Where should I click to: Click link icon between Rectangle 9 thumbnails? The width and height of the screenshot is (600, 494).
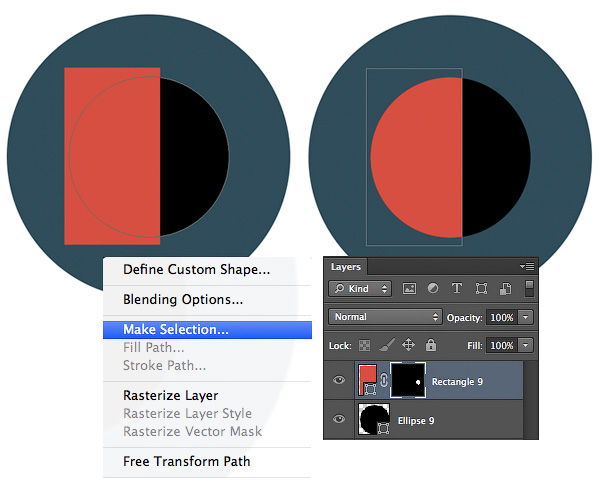tap(384, 380)
